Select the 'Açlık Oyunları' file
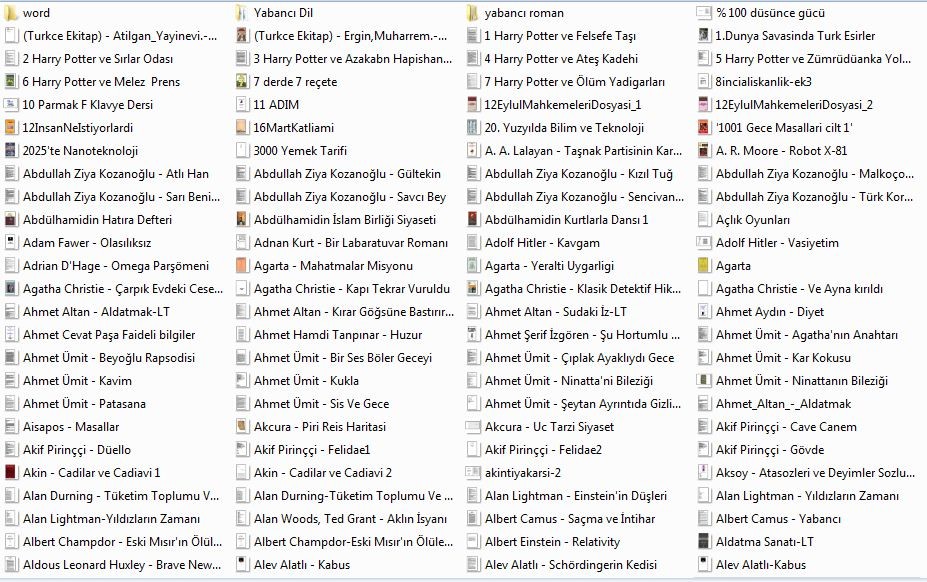 [753, 220]
